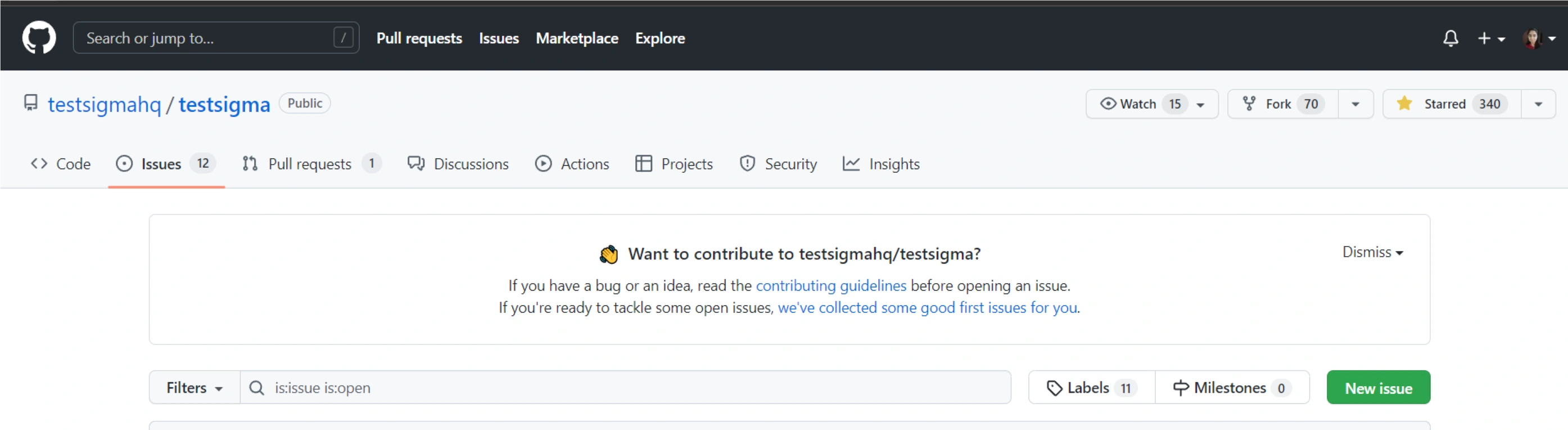Click the repository icon beside testsigmahq

tap(30, 103)
